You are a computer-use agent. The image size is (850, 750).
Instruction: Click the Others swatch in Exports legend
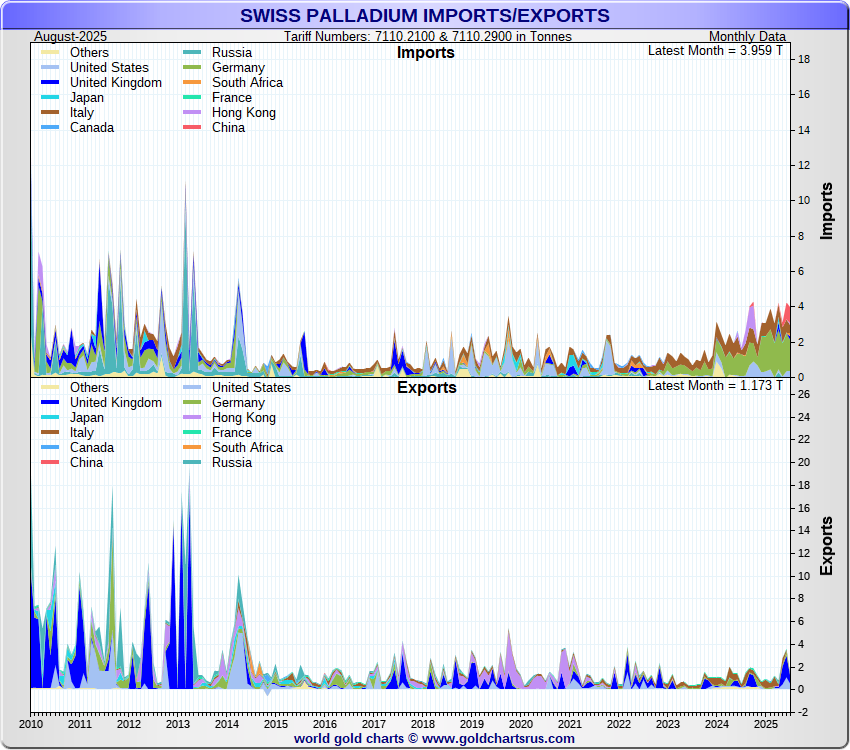click(x=53, y=388)
